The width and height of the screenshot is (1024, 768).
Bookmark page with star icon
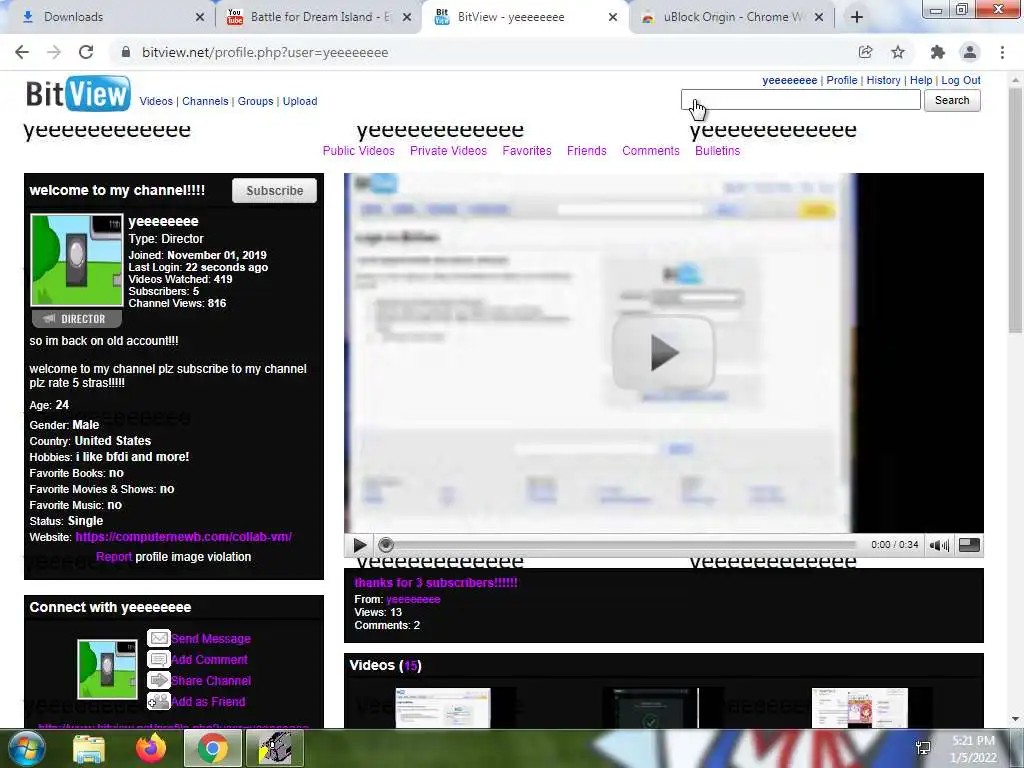[898, 52]
